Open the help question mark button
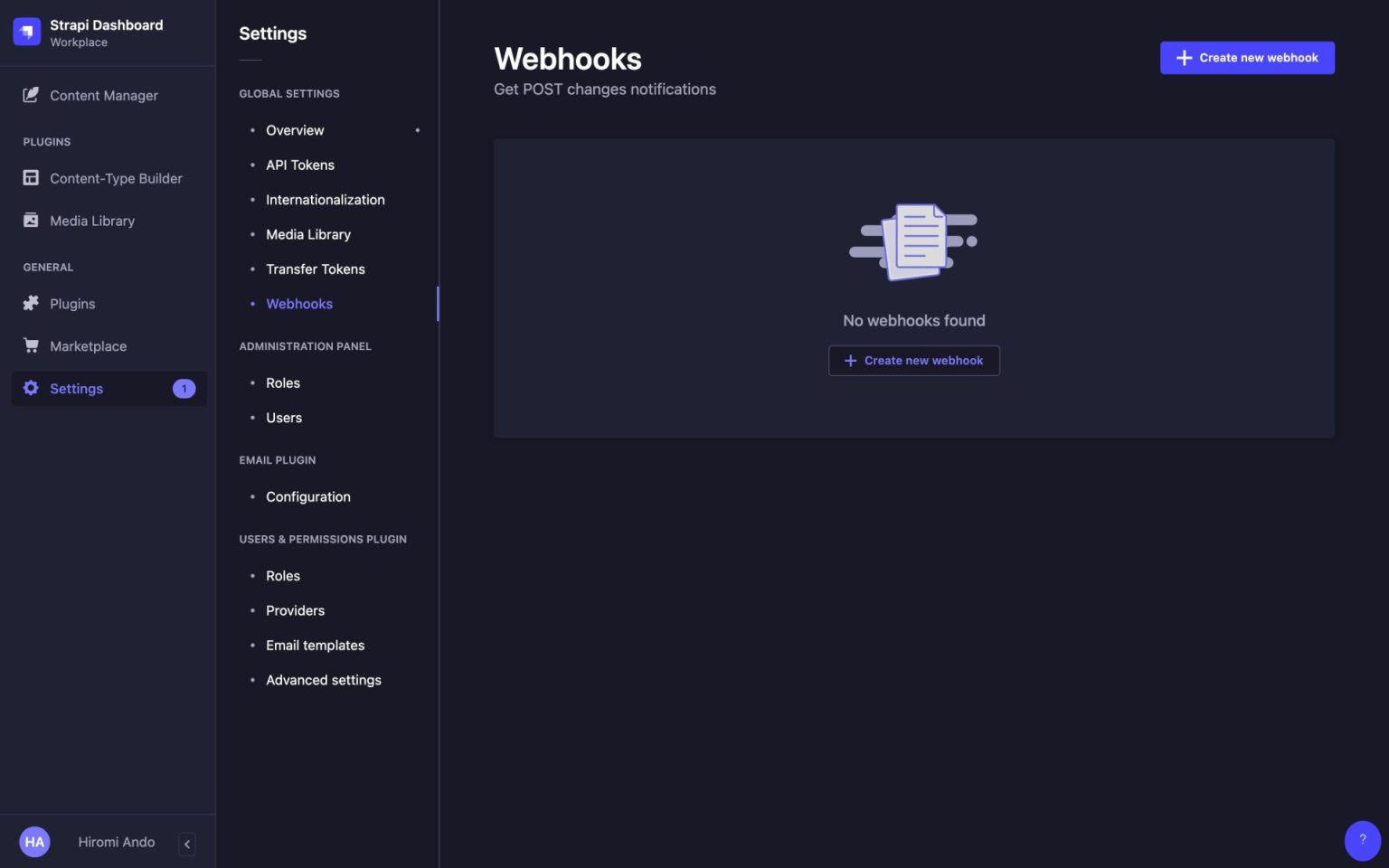The image size is (1389, 868). (x=1362, y=840)
